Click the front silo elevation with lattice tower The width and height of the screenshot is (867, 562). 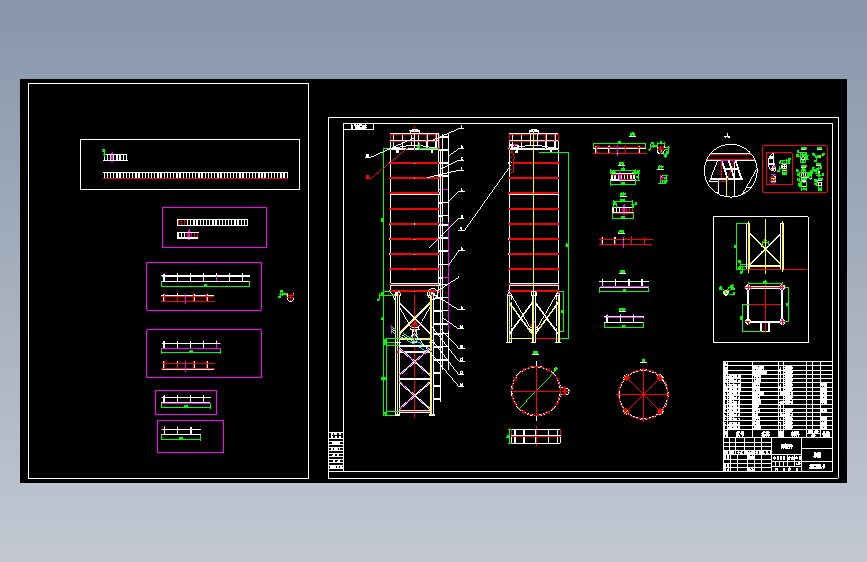[x=414, y=271]
